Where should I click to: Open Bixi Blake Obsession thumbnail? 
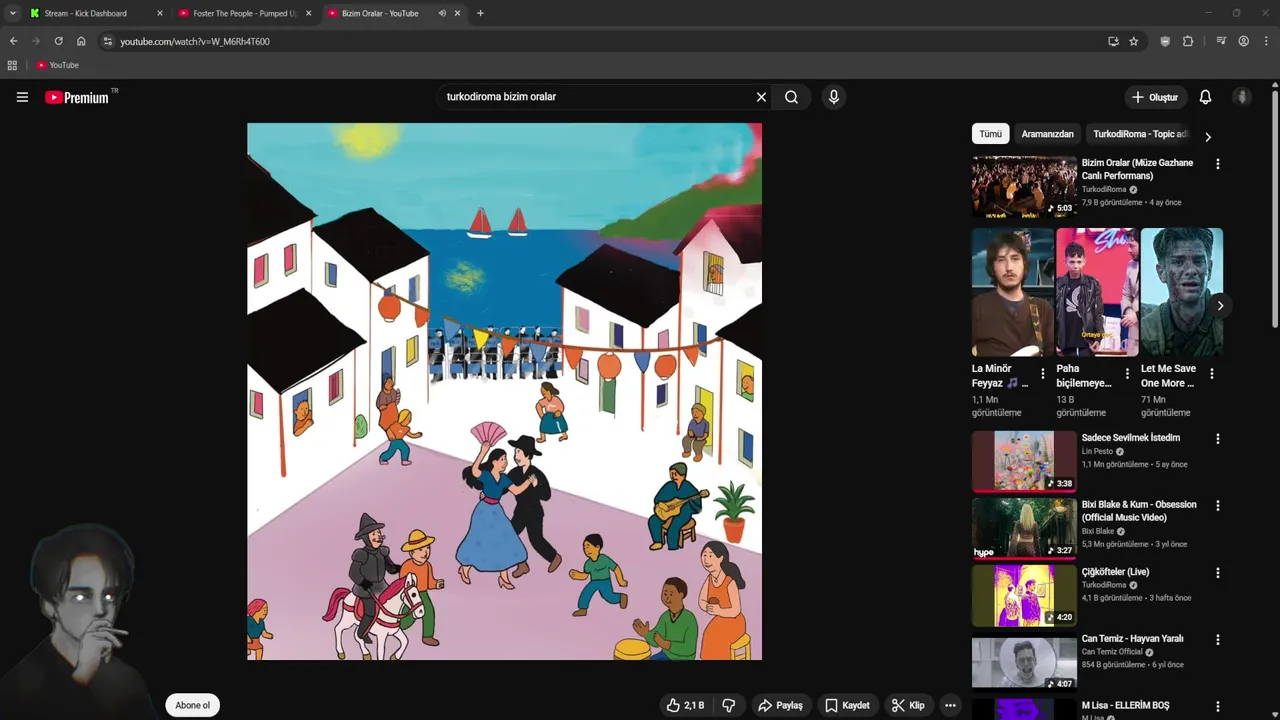(1024, 528)
